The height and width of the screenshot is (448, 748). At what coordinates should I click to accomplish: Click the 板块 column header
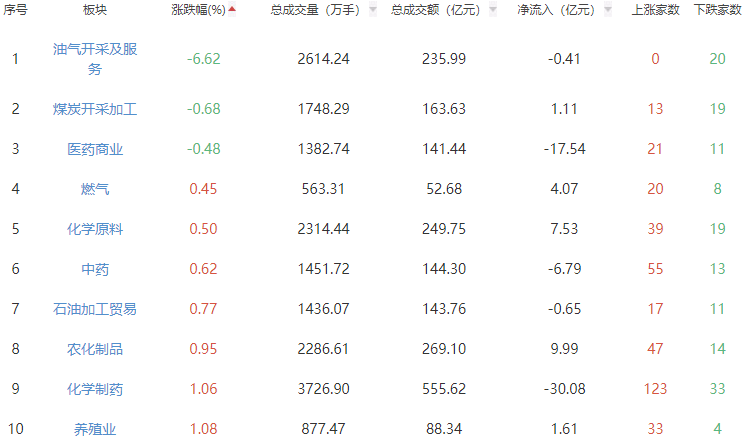point(95,10)
